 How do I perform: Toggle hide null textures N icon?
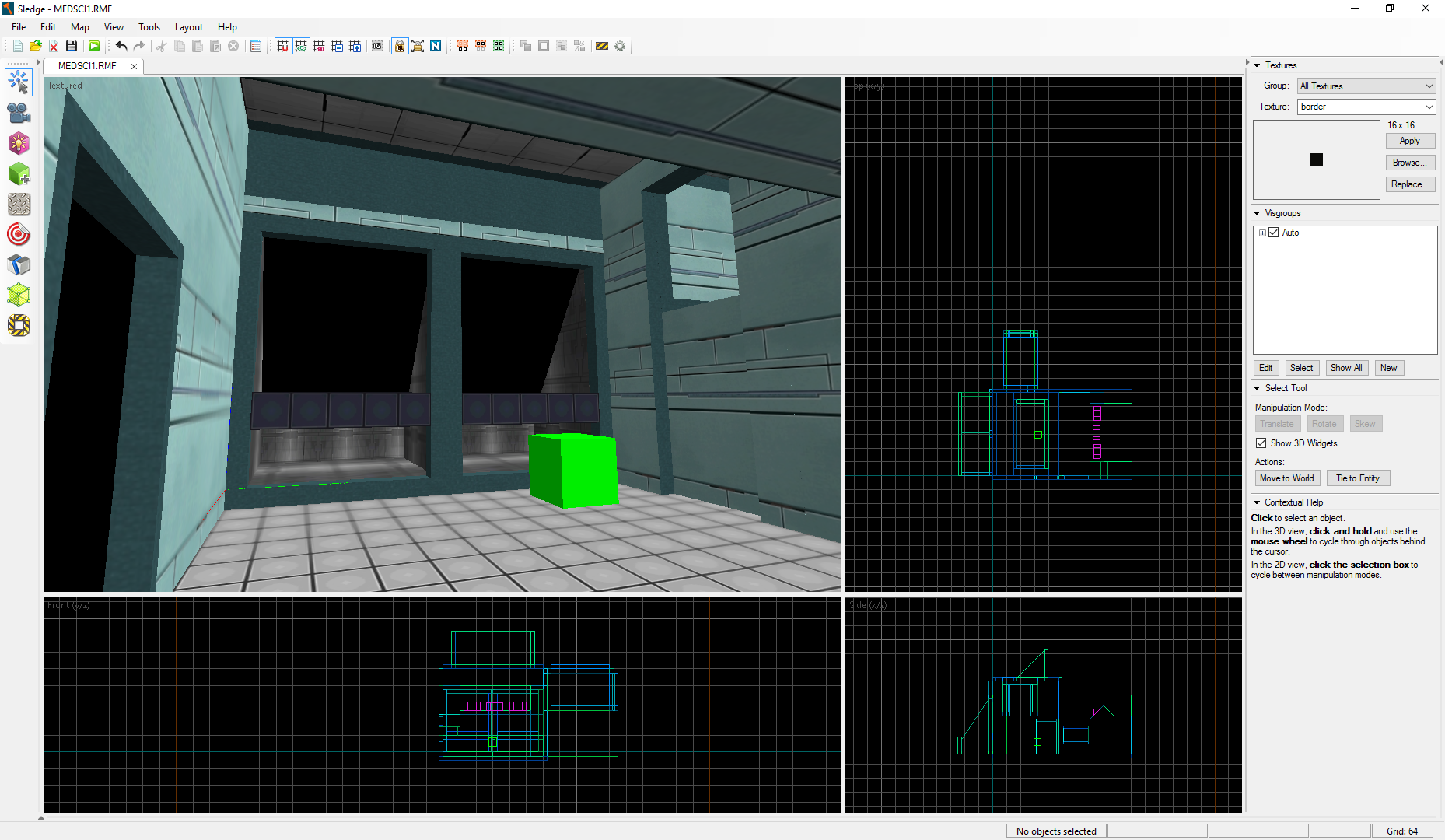tap(436, 47)
